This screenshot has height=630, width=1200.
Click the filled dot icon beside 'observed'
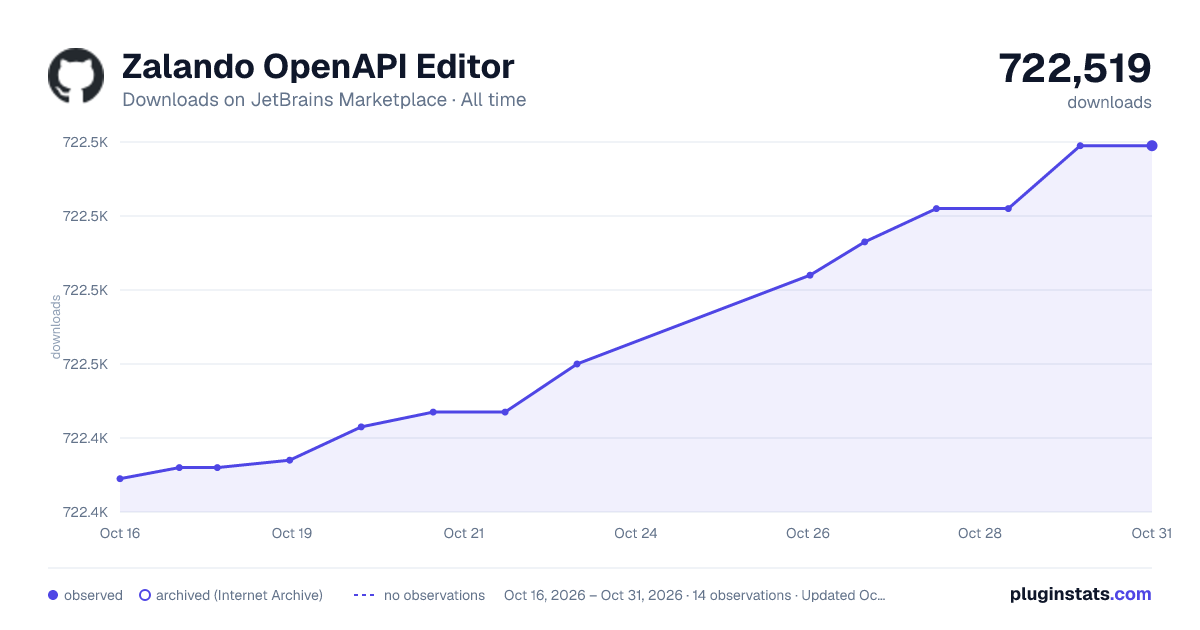coord(53,595)
